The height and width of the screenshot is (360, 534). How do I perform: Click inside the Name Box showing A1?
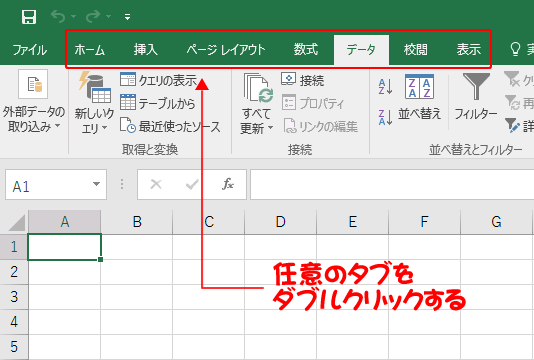pos(48,185)
